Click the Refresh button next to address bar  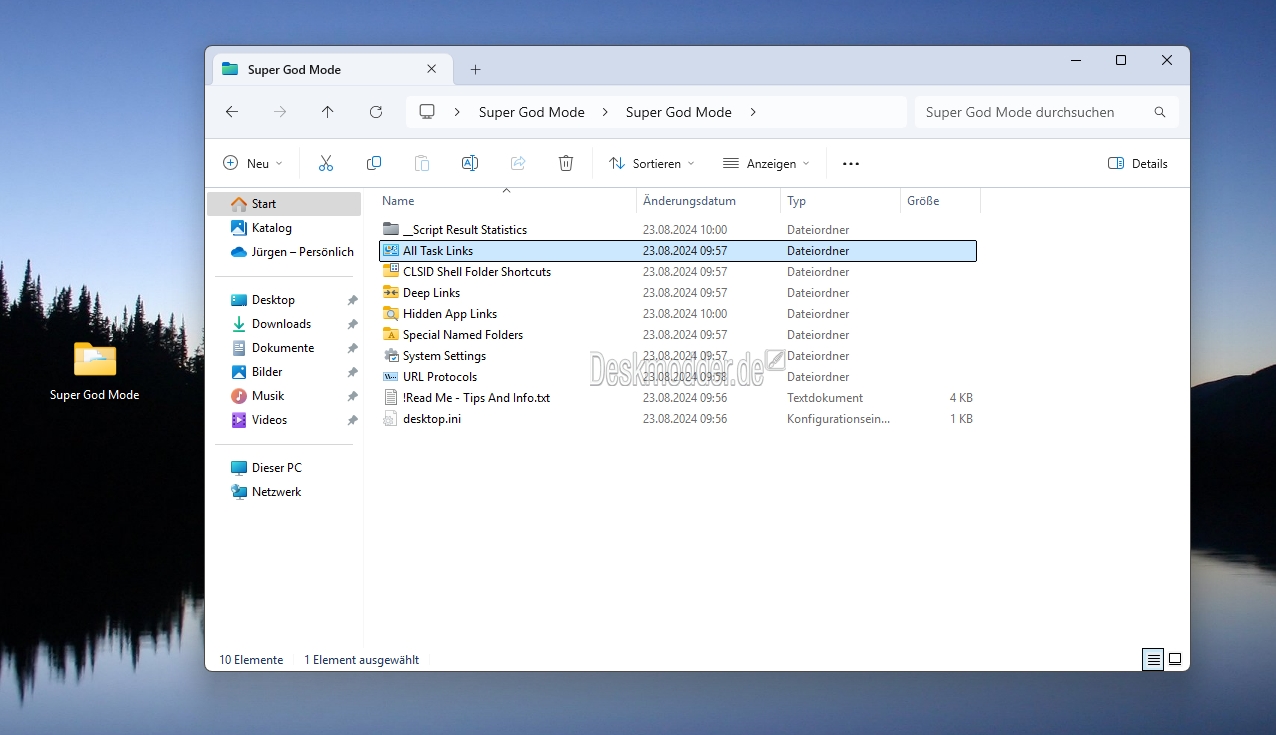point(376,112)
